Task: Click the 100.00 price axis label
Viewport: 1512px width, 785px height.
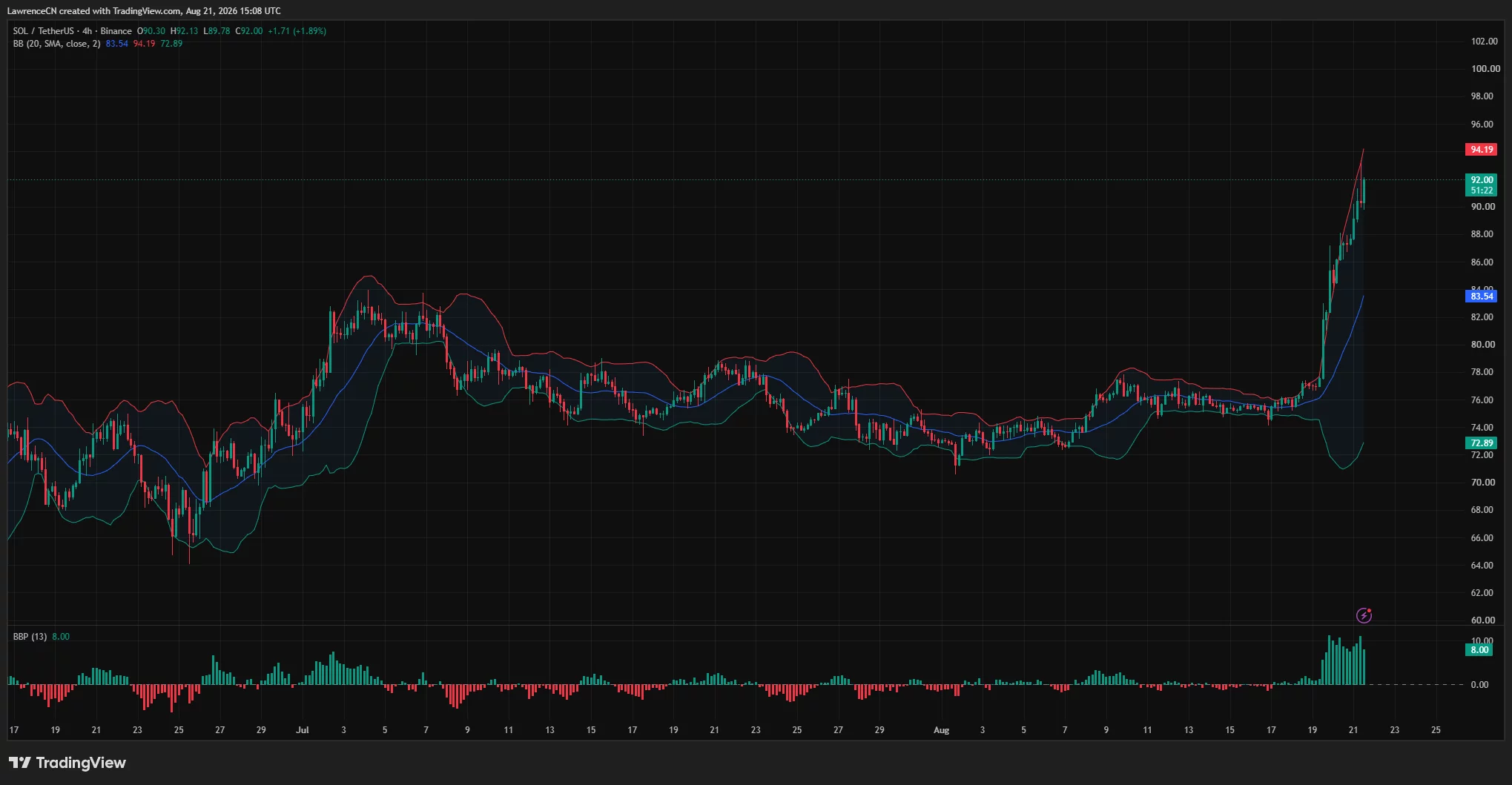Action: (x=1485, y=69)
